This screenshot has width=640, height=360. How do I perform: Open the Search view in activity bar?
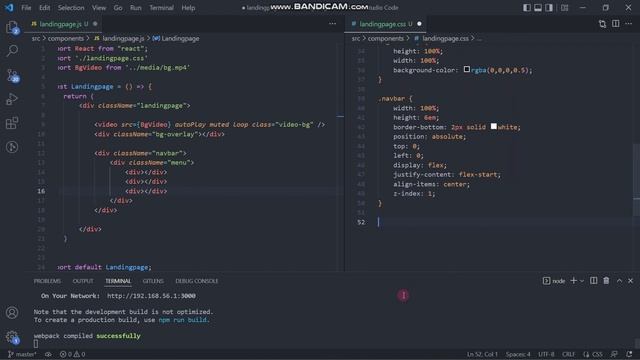click(x=12, y=51)
